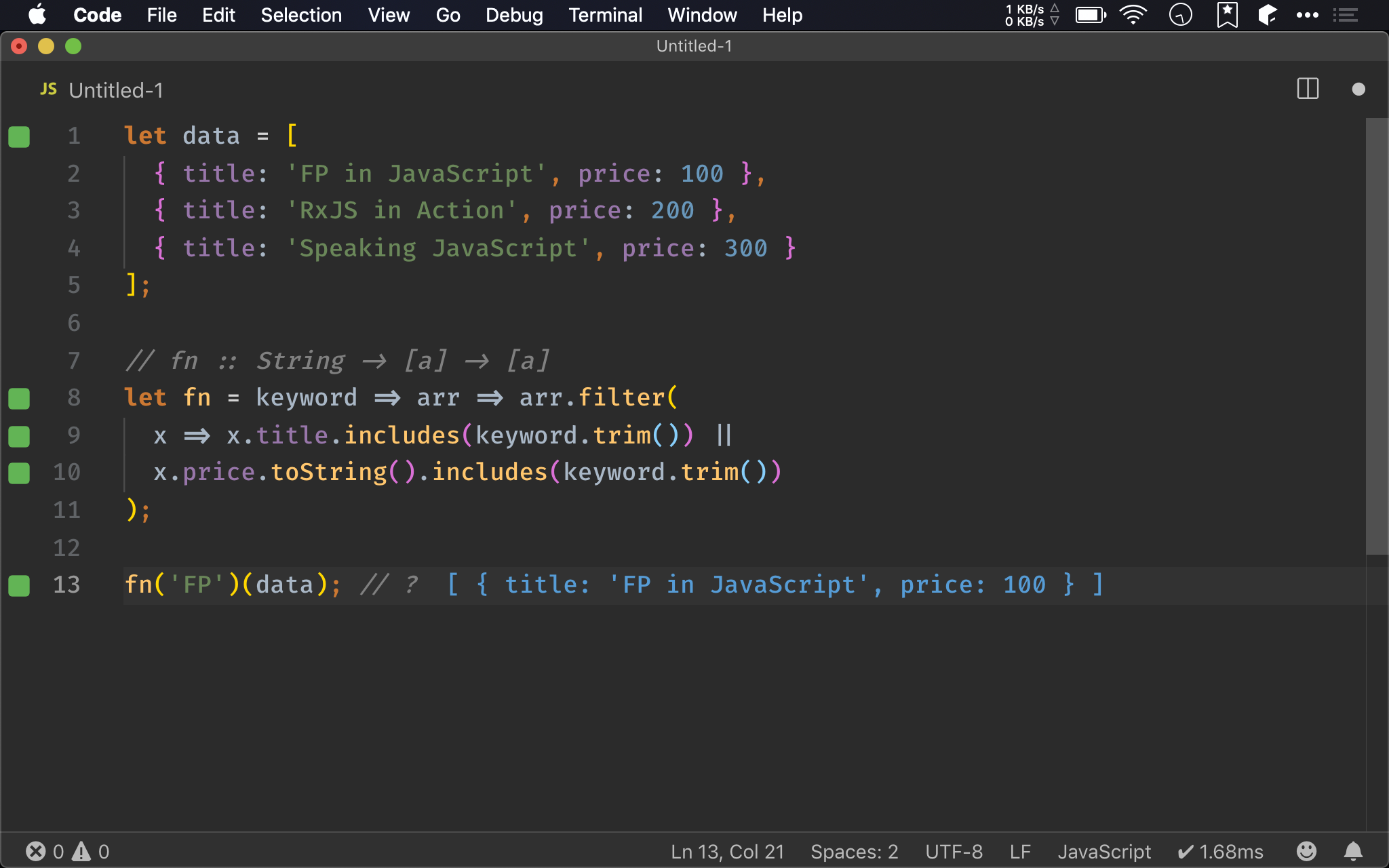Click green coverage marker on line 8
The image size is (1389, 868).
tap(19, 398)
